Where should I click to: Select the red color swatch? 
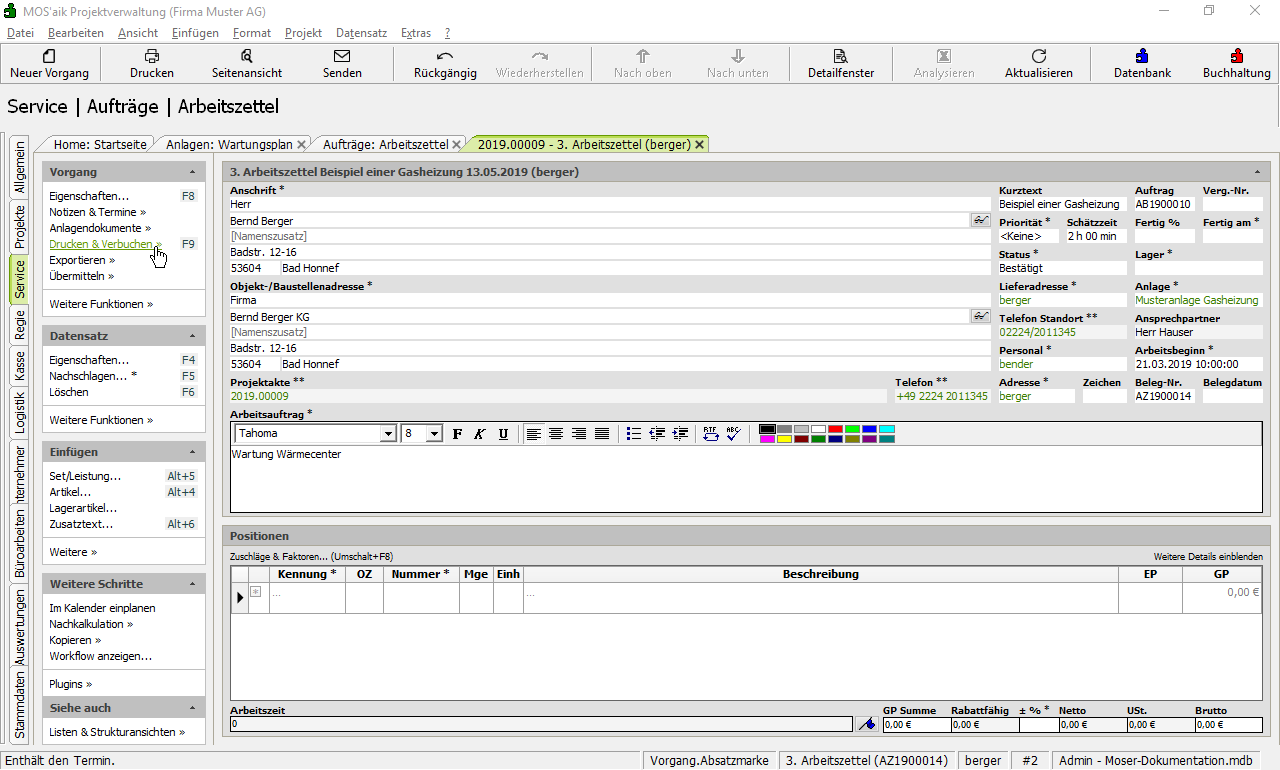835,429
